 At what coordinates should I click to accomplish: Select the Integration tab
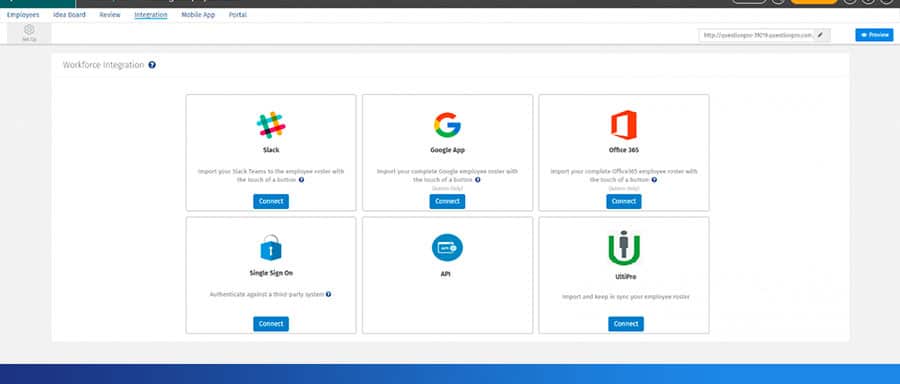click(151, 15)
